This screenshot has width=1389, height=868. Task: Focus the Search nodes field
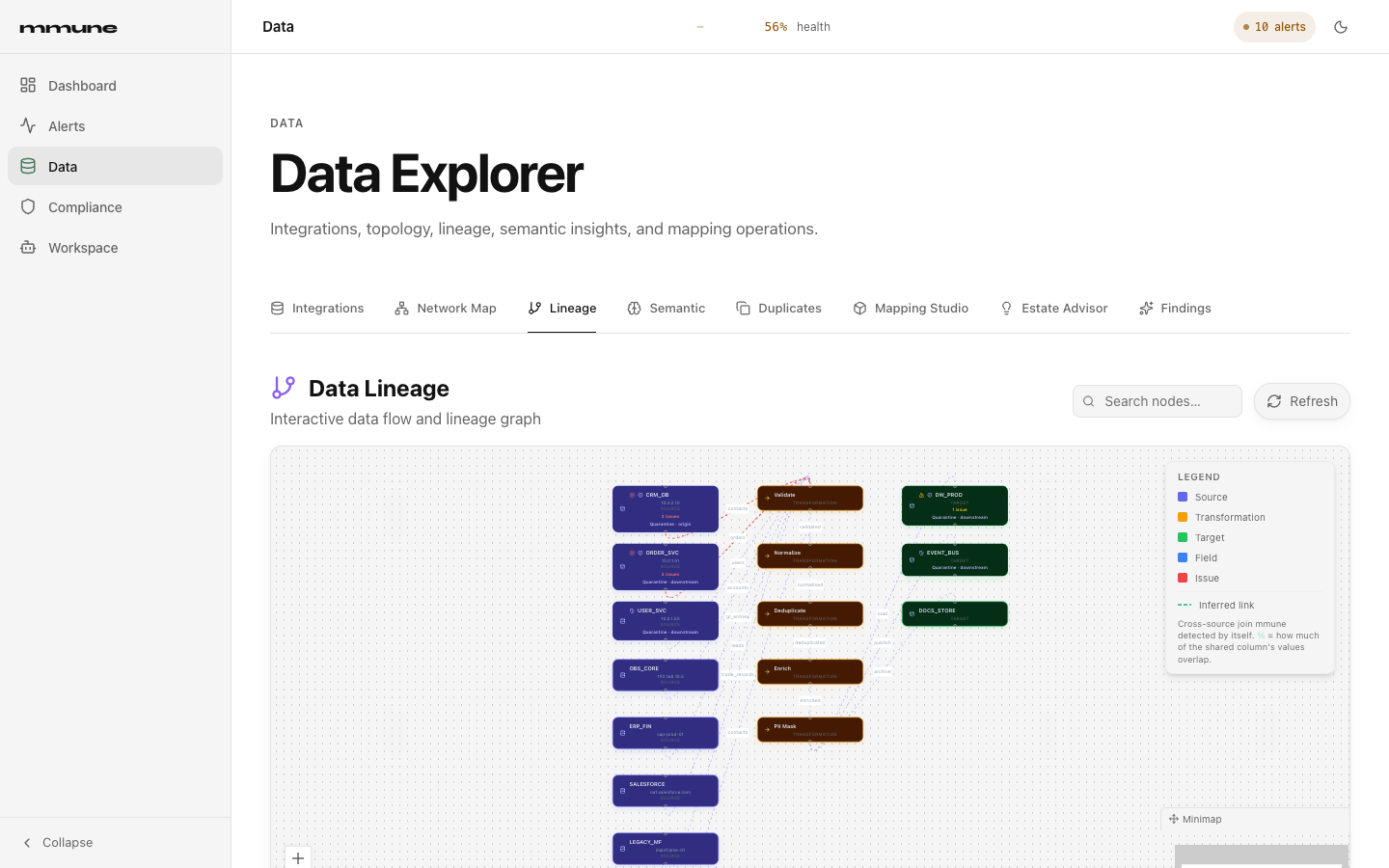pos(1157,401)
